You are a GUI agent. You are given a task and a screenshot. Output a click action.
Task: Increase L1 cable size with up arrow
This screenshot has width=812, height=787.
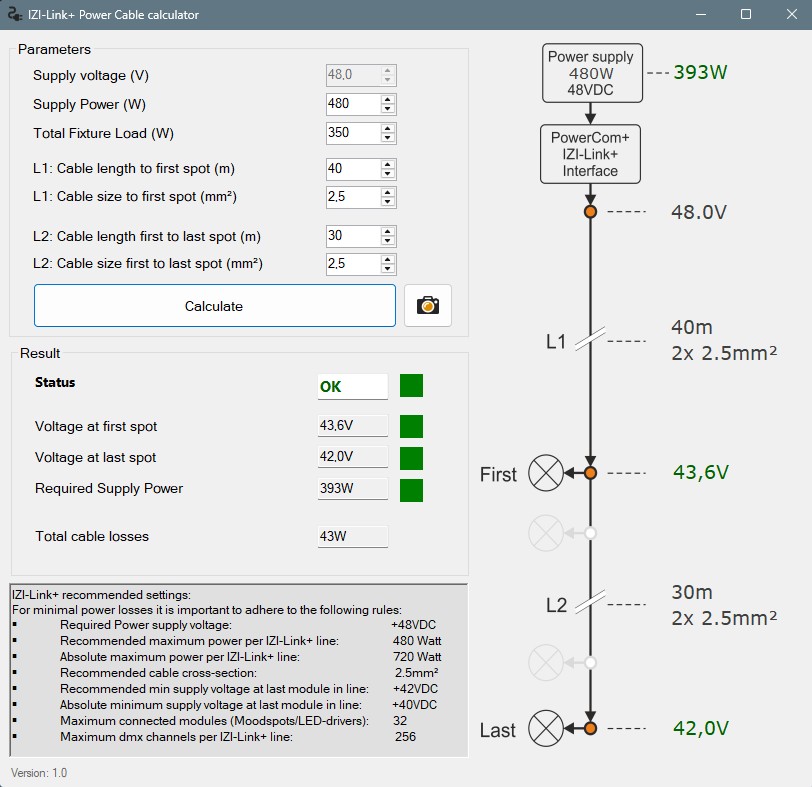click(x=388, y=192)
